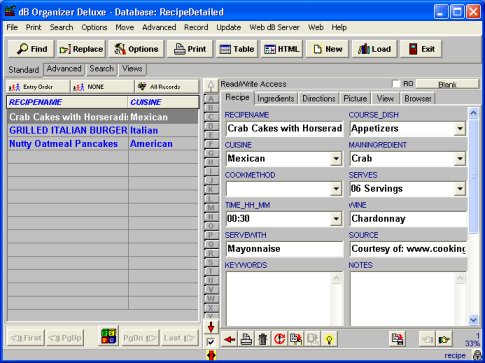This screenshot has height=363, width=485.
Task: Select the Advanced tab under the toolbar
Action: (64, 69)
